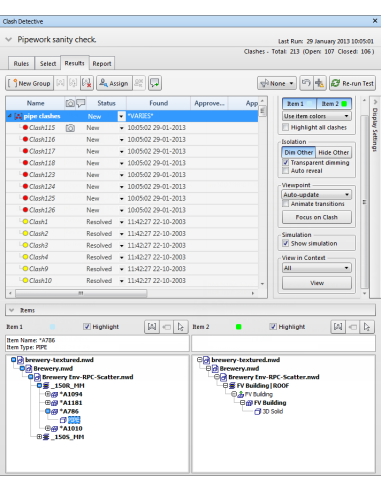Collapse the Items panel chevron
Screen dimensions: 381x492
pyautogui.click(x=12, y=310)
